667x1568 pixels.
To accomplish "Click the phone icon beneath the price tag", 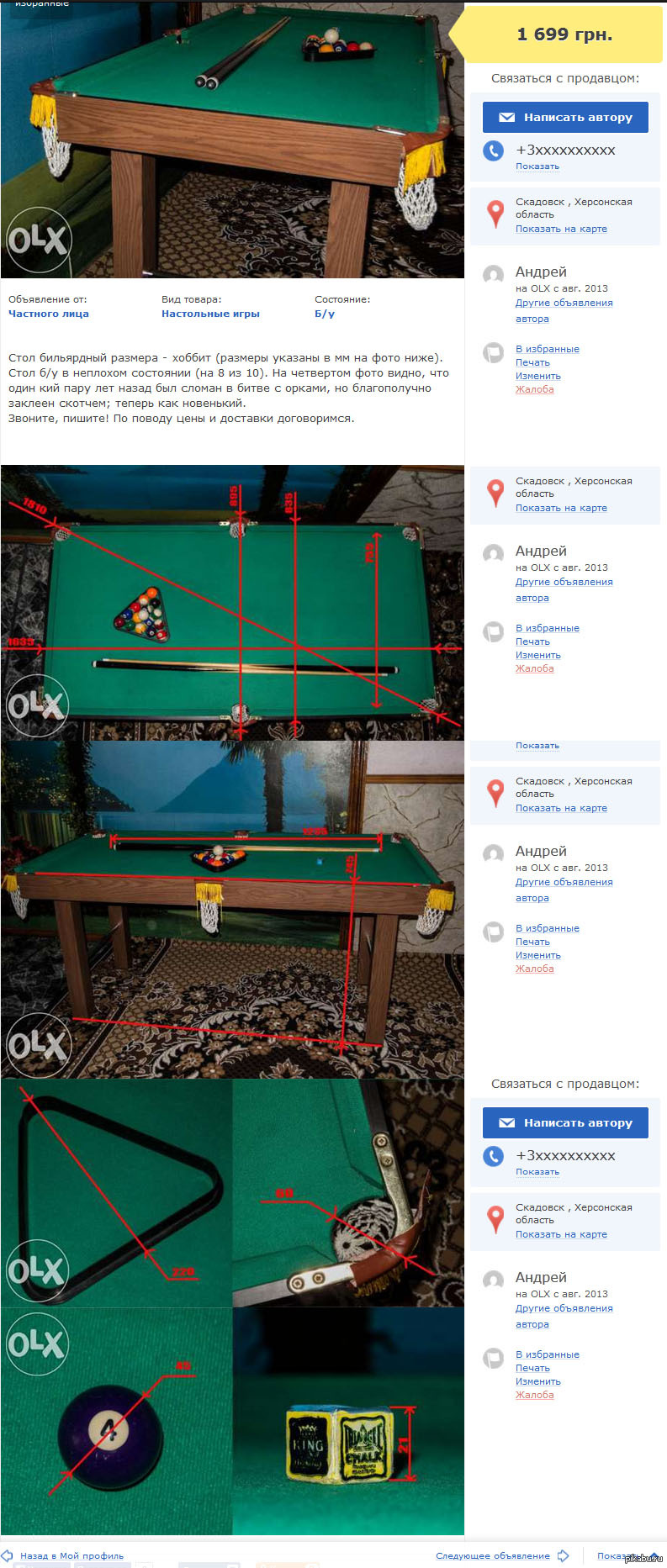I will pyautogui.click(x=493, y=150).
